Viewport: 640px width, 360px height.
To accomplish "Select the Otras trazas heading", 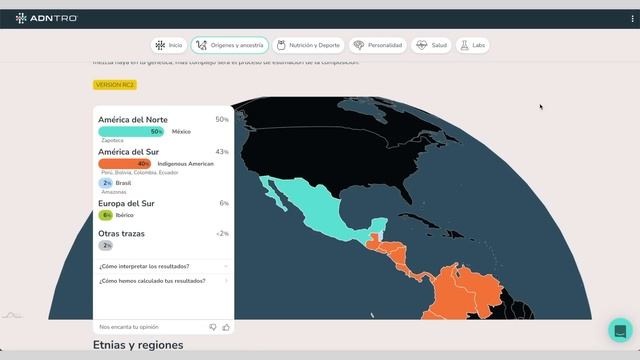I will [121, 233].
